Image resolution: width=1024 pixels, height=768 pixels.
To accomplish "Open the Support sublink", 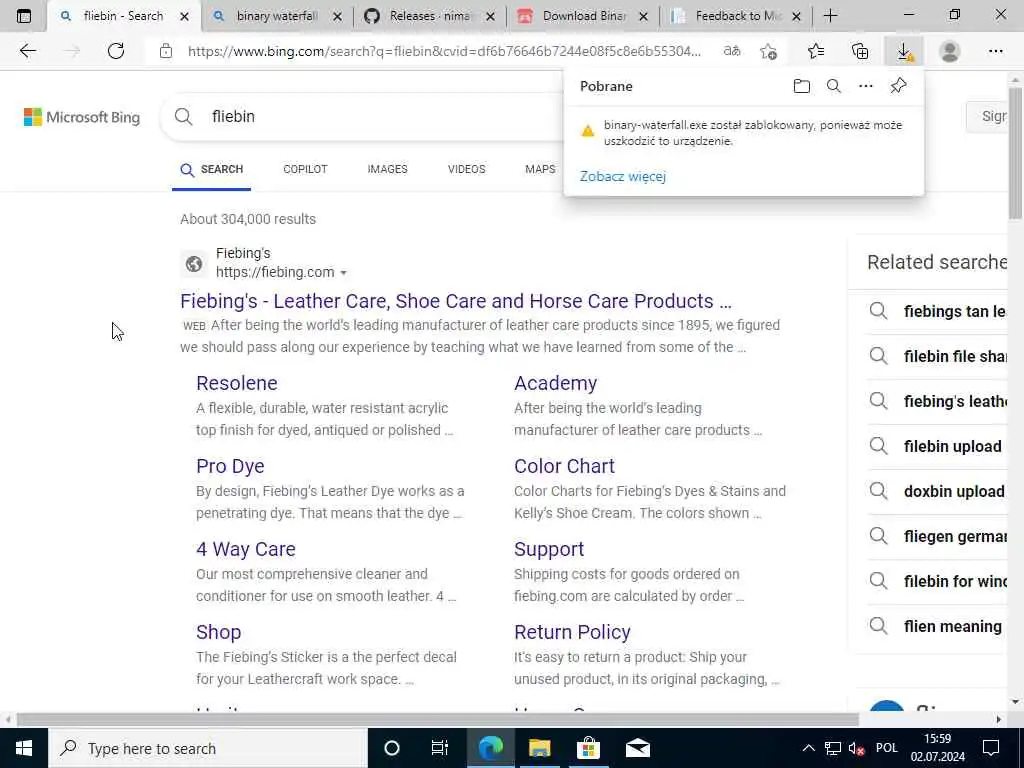I will (x=549, y=549).
